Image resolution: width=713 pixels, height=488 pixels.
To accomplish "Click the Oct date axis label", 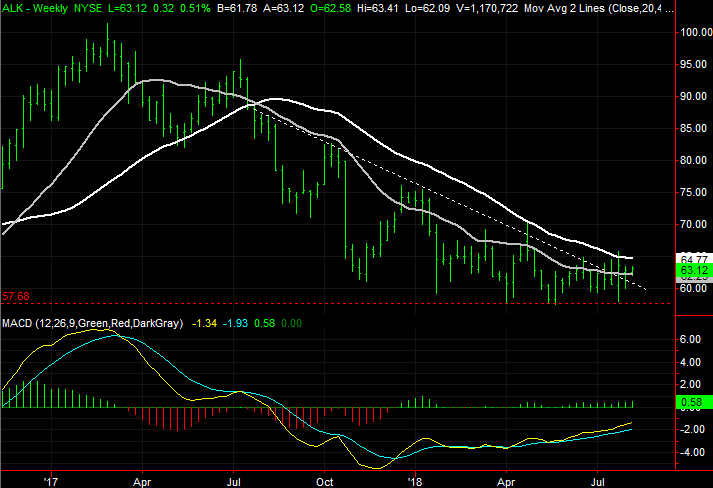I will (325, 482).
